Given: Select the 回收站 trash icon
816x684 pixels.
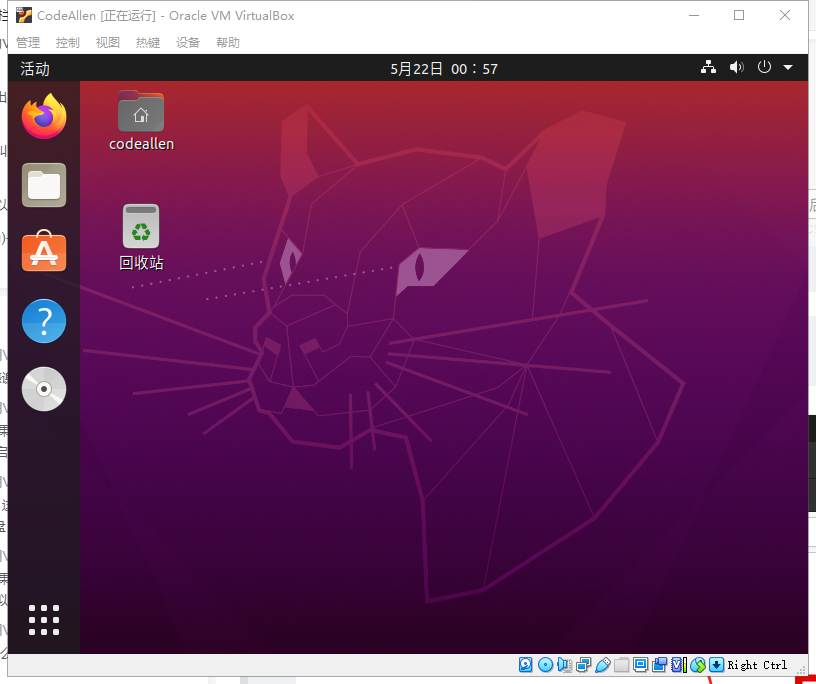Looking at the screenshot, I should click(x=141, y=226).
